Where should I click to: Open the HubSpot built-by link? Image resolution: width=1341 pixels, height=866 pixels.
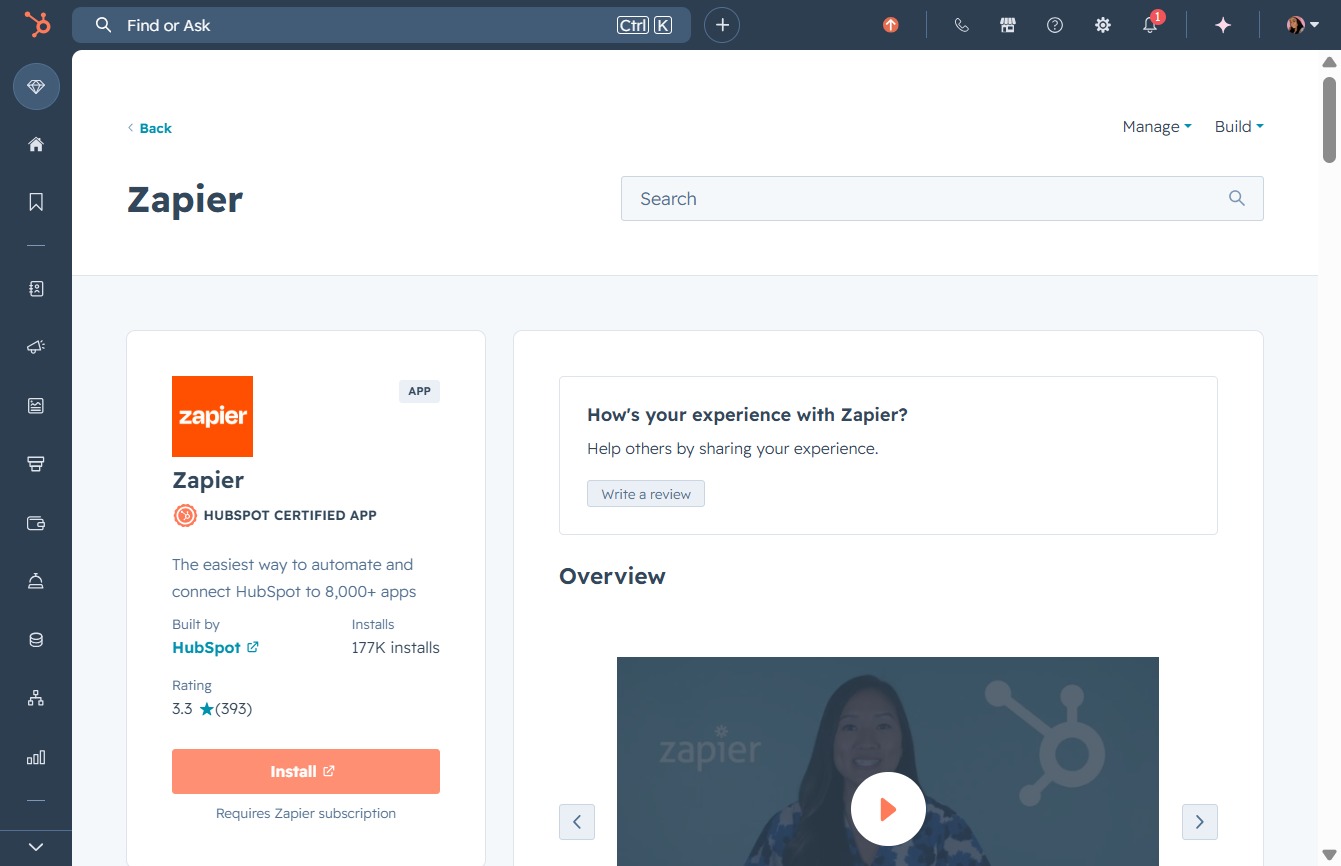click(215, 647)
